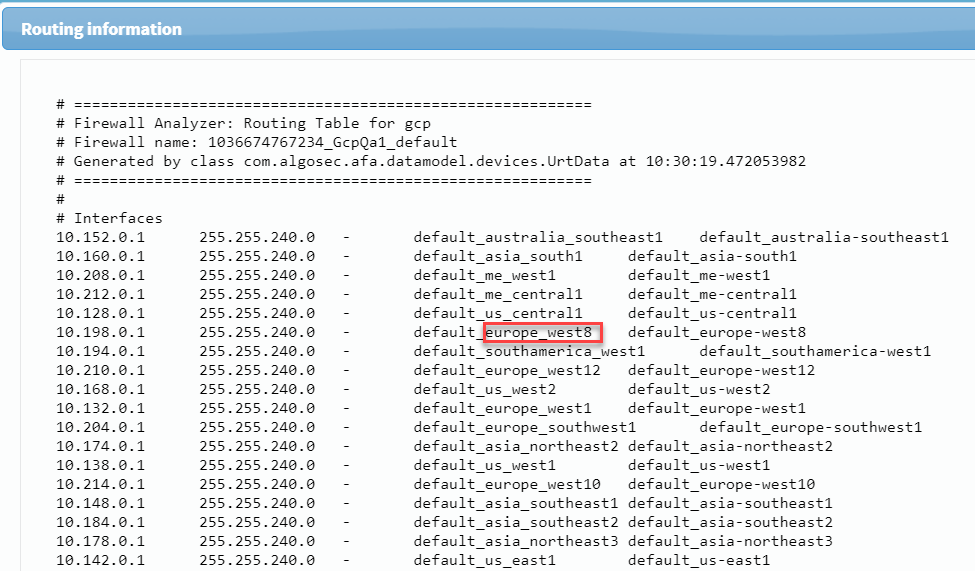Screen dimensions: 975x571
Task: Click the IP address 10.152.0.1
Action: (x=100, y=237)
